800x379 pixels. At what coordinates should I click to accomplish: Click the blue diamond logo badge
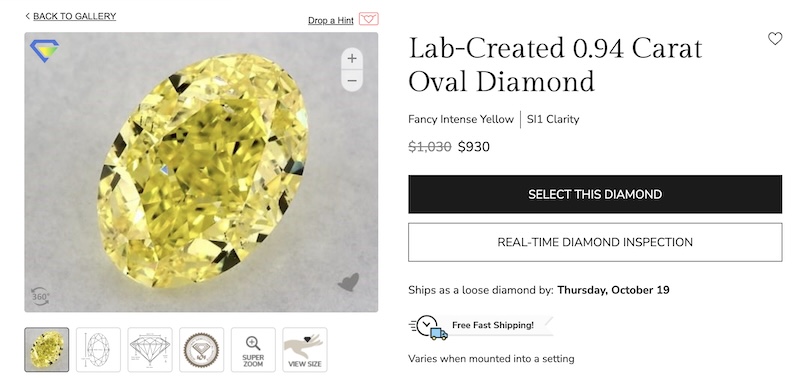tap(44, 50)
